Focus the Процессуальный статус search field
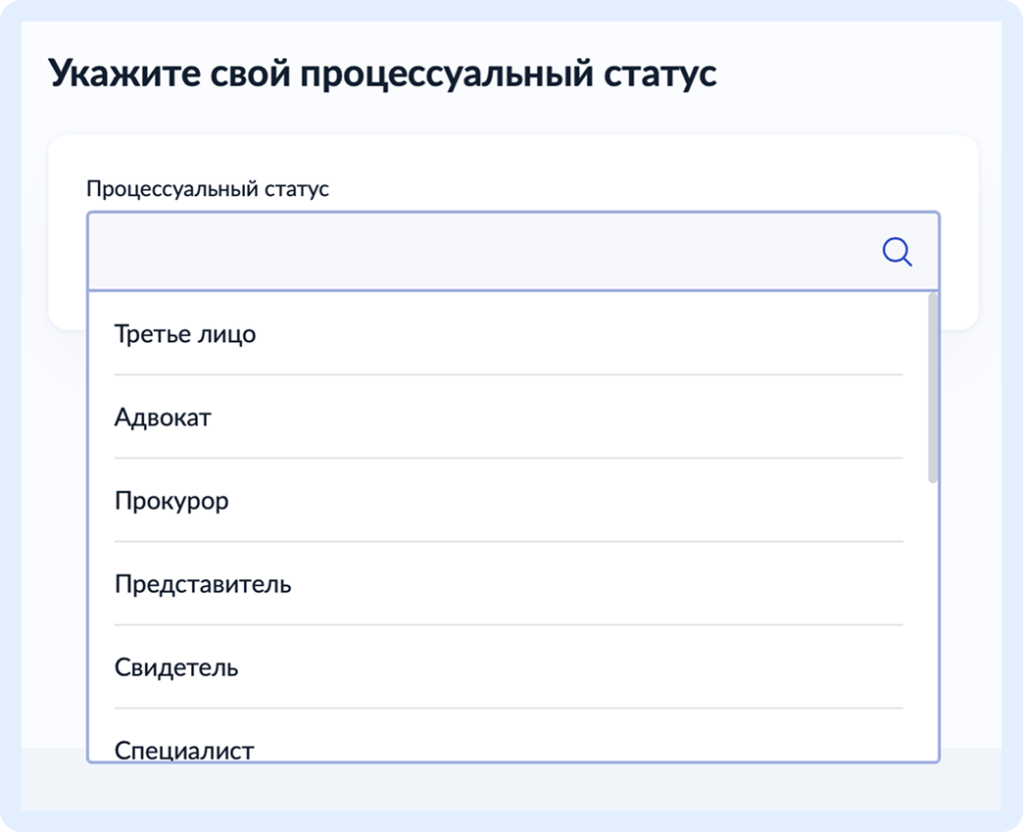 pyautogui.click(x=480, y=252)
